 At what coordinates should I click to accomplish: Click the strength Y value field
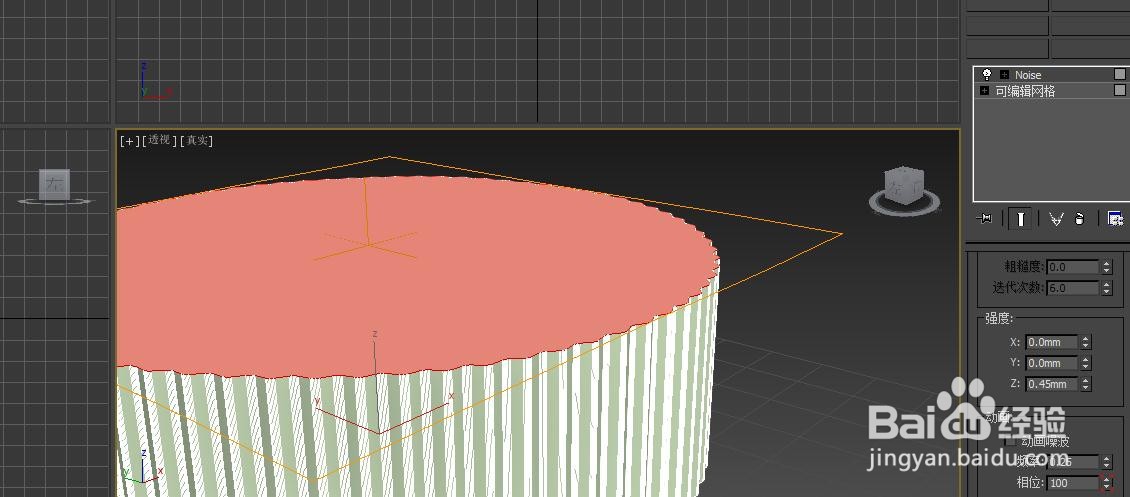[x=1052, y=363]
